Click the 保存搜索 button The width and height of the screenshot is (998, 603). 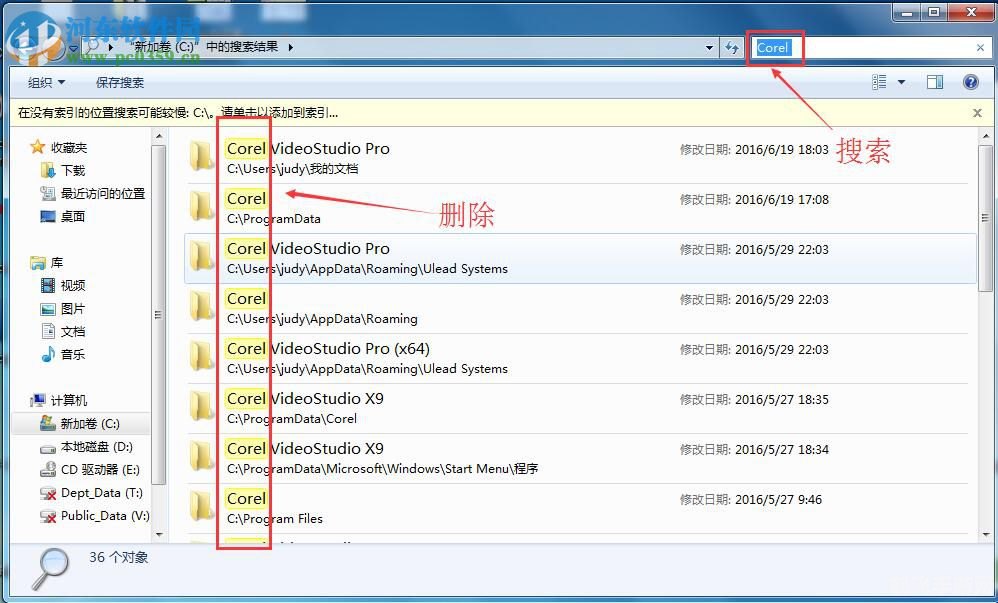pyautogui.click(x=120, y=82)
